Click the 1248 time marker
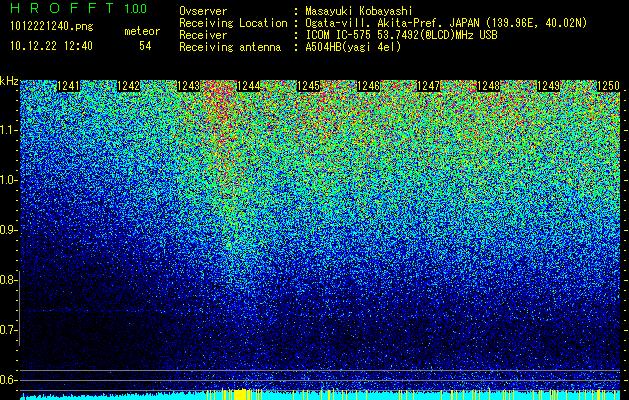629x400 pixels. point(488,86)
